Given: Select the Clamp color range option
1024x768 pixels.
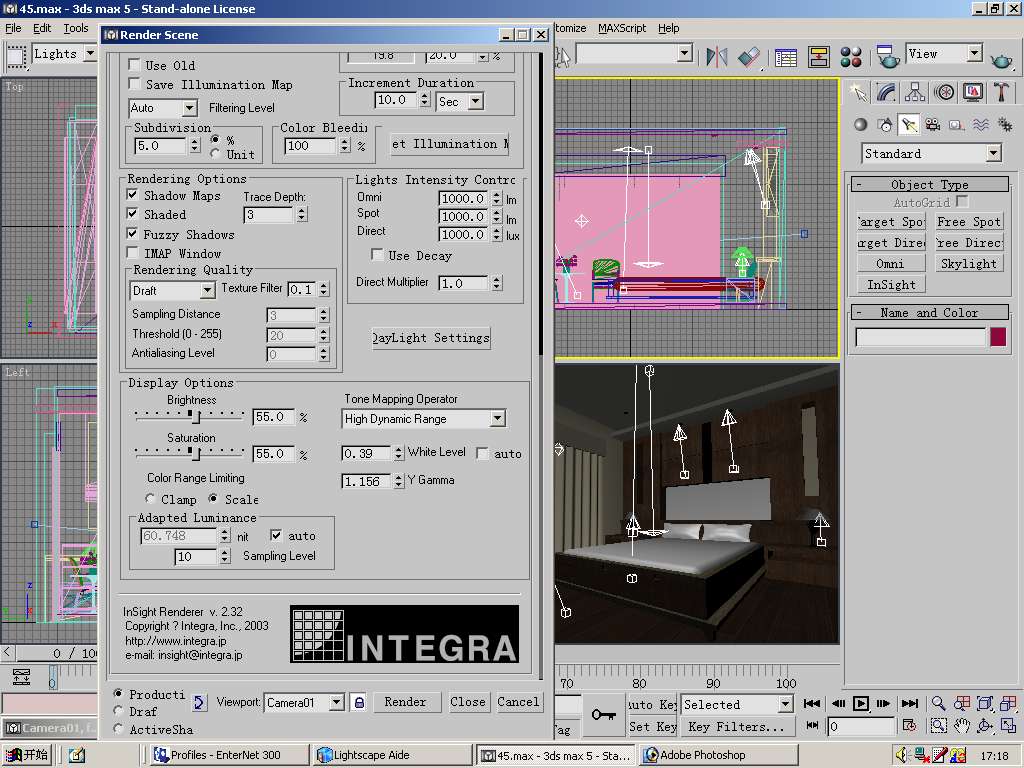Looking at the screenshot, I should pyautogui.click(x=150, y=499).
